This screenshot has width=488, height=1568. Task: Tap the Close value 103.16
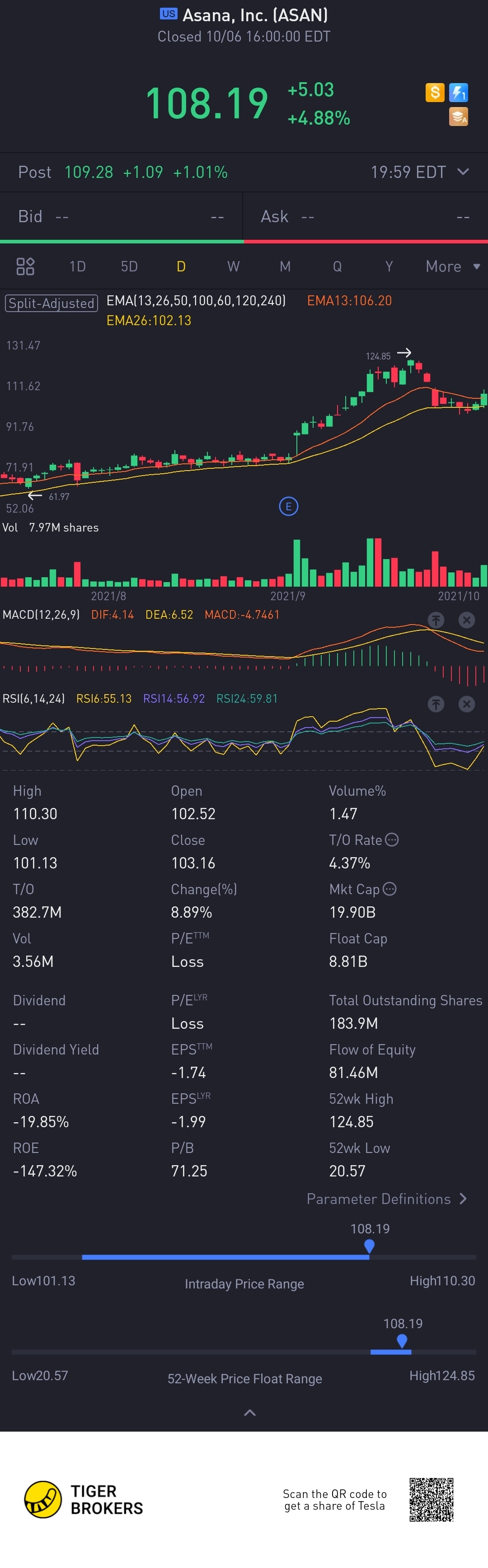click(x=193, y=863)
